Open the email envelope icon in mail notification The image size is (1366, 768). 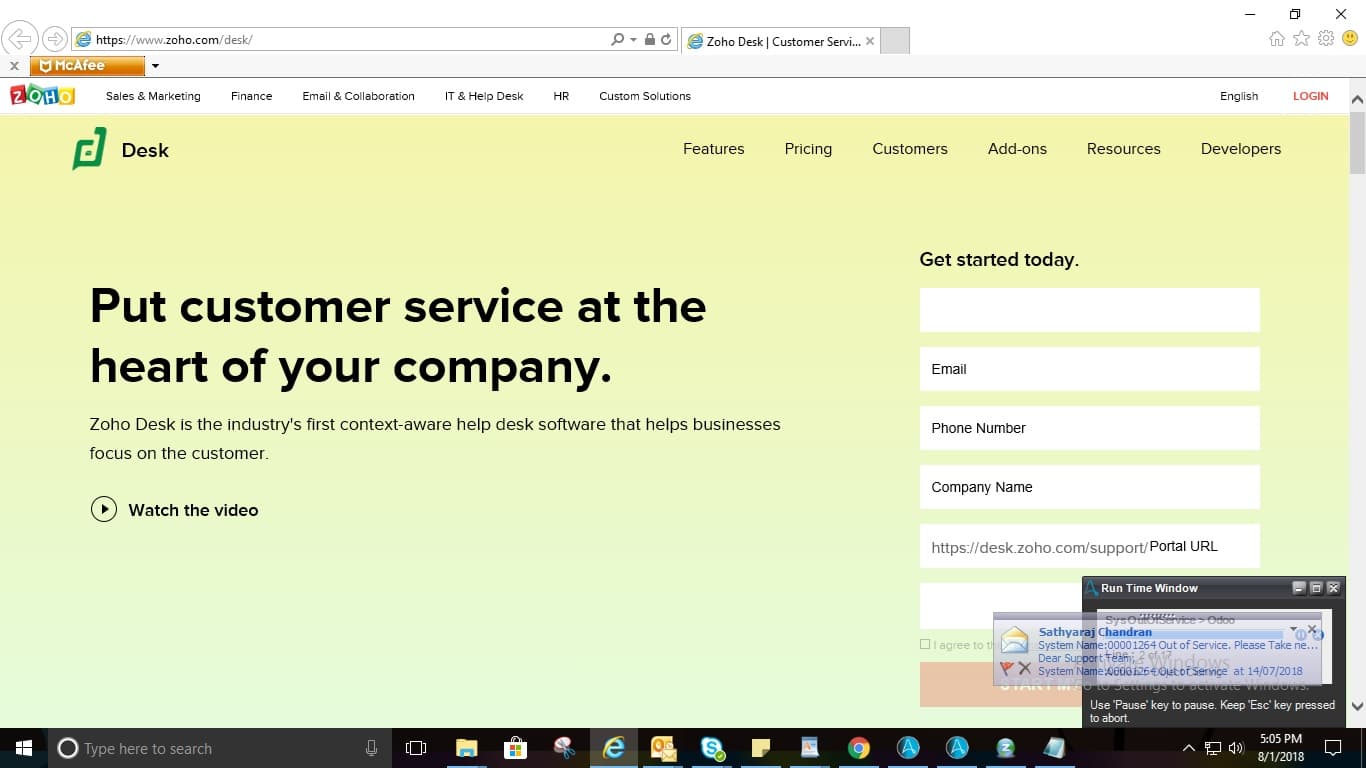1015,640
